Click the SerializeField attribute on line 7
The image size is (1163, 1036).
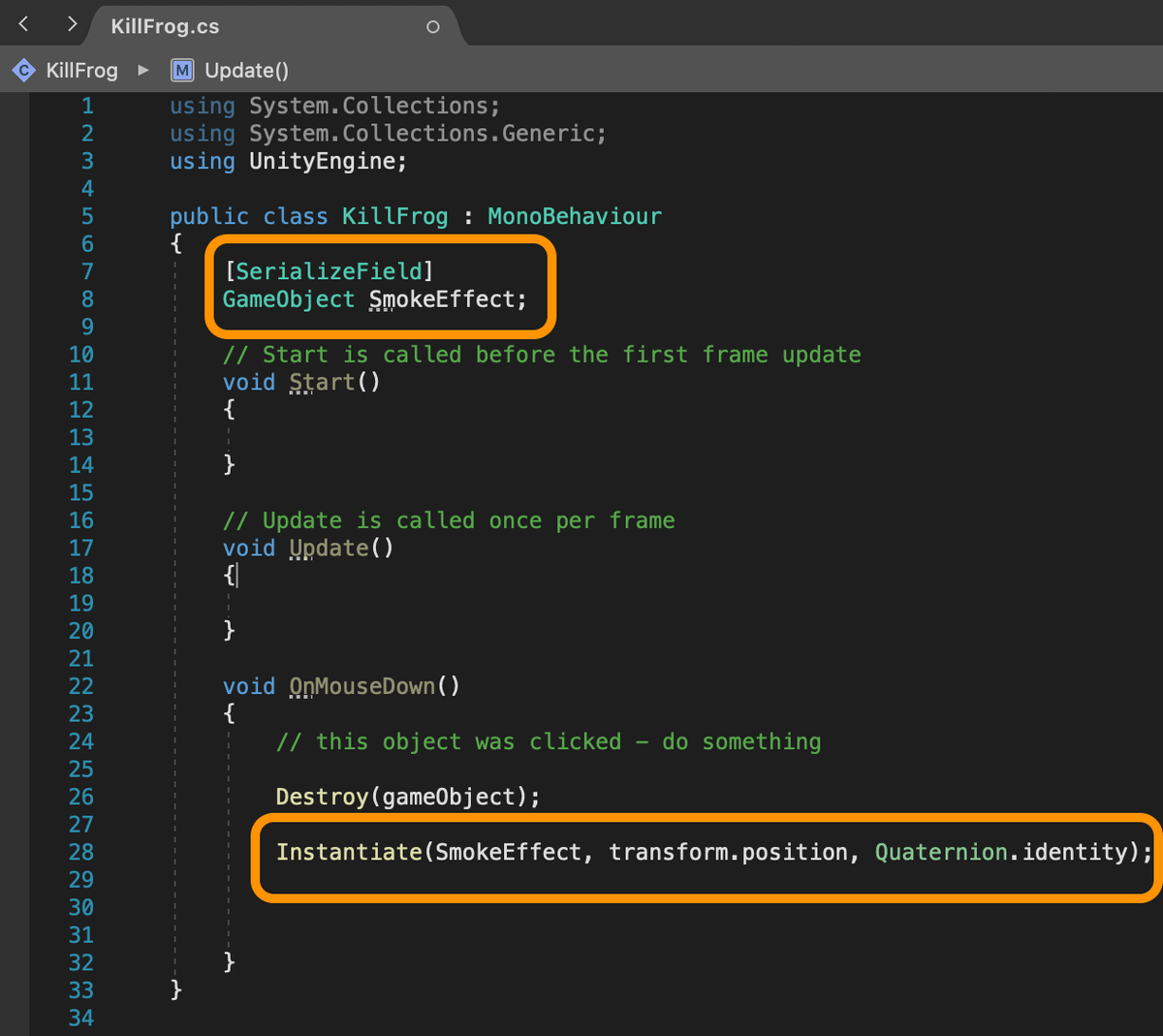(329, 271)
